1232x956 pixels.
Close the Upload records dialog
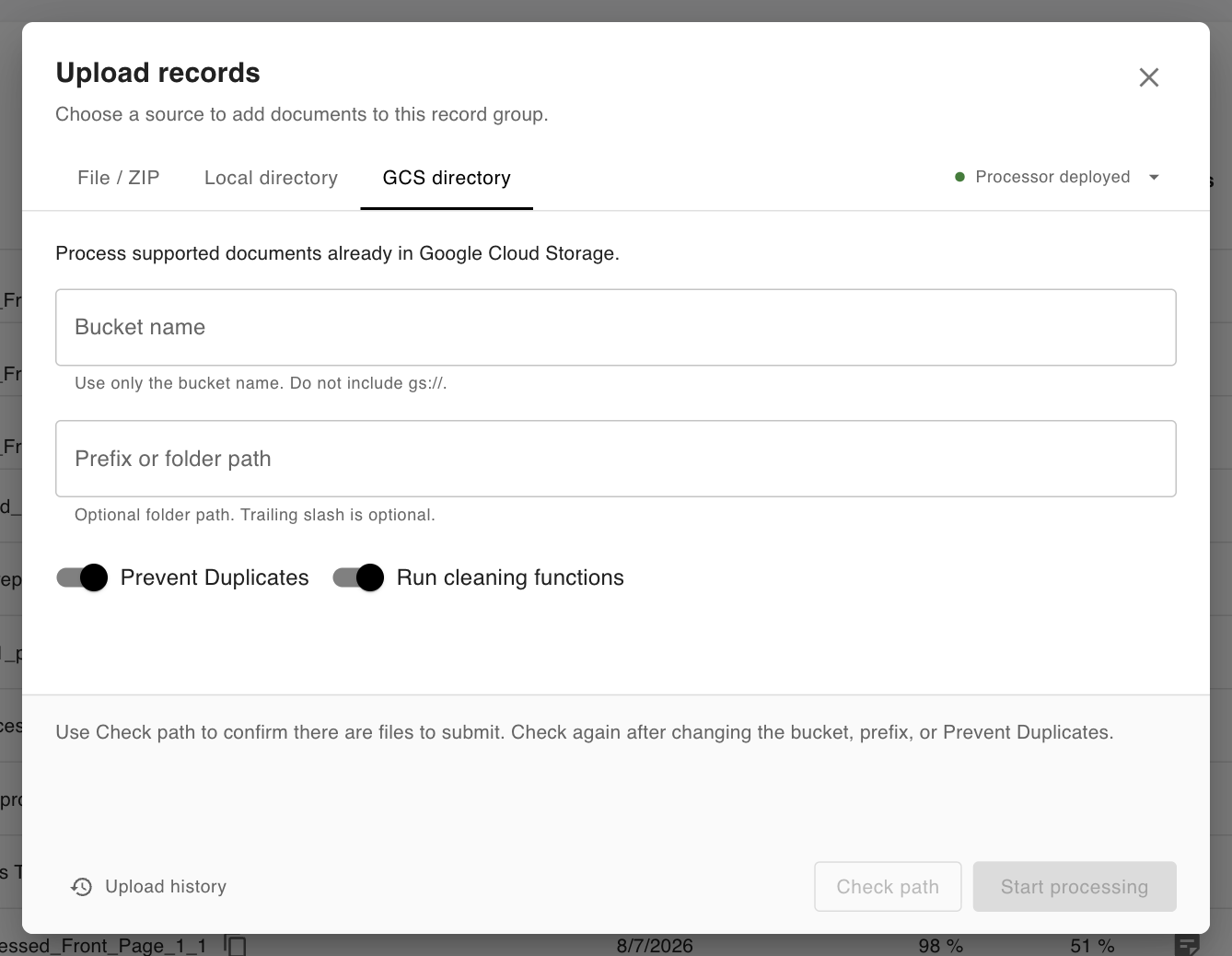pyautogui.click(x=1148, y=77)
